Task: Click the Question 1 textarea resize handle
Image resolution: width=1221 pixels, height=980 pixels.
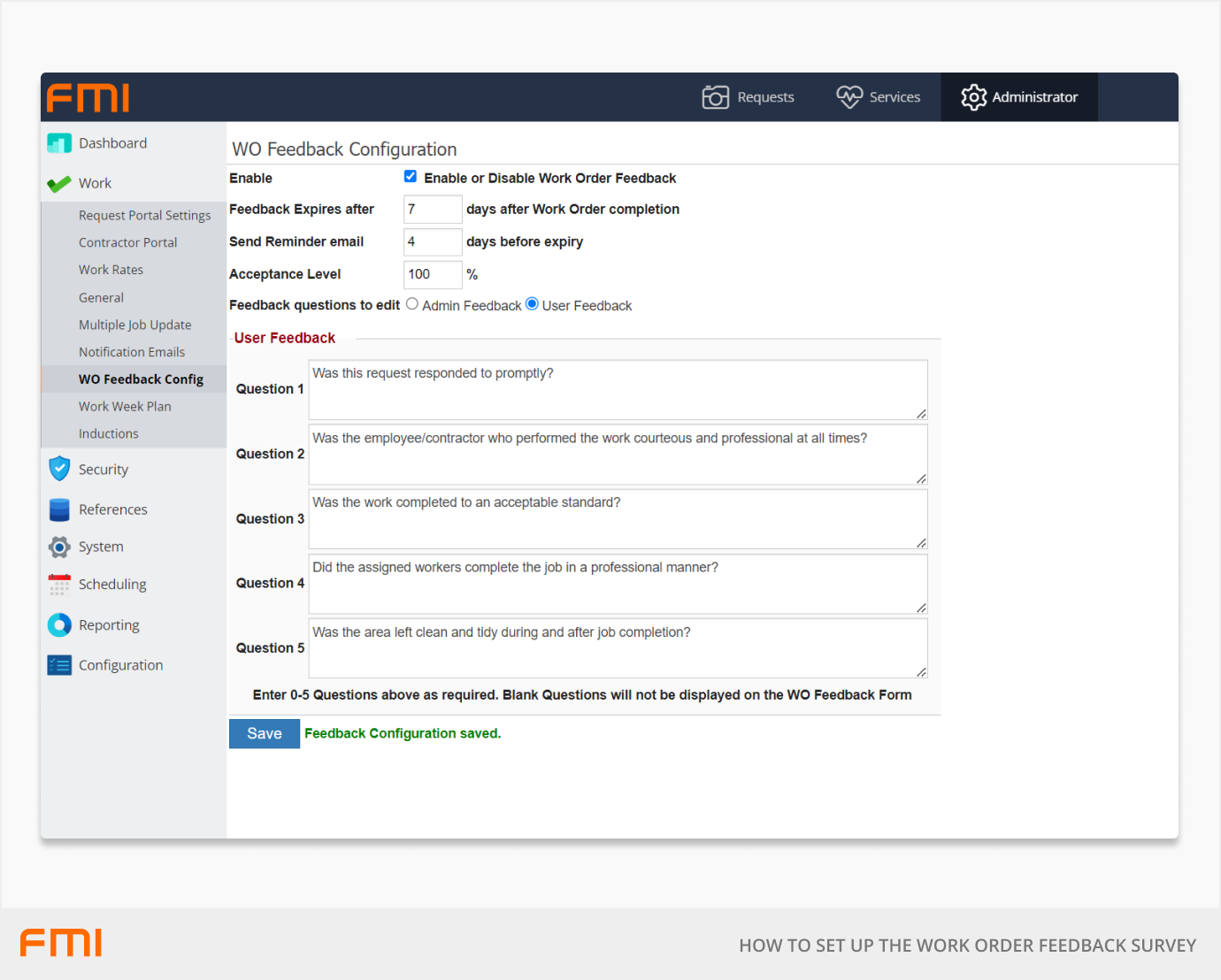Action: point(921,414)
